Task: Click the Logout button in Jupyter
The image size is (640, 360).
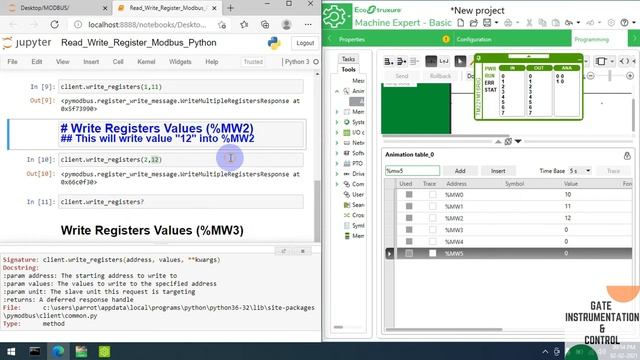Action: (305, 43)
